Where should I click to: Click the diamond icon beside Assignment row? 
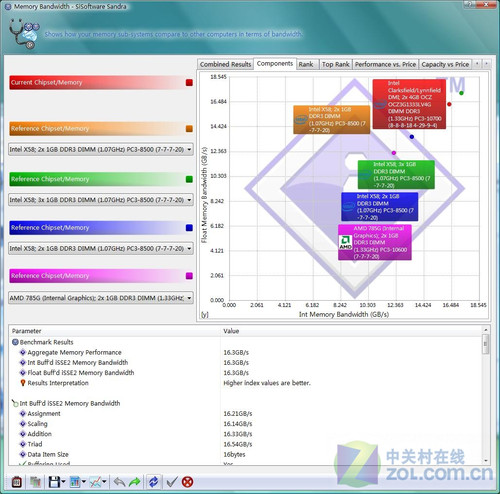pos(23,413)
